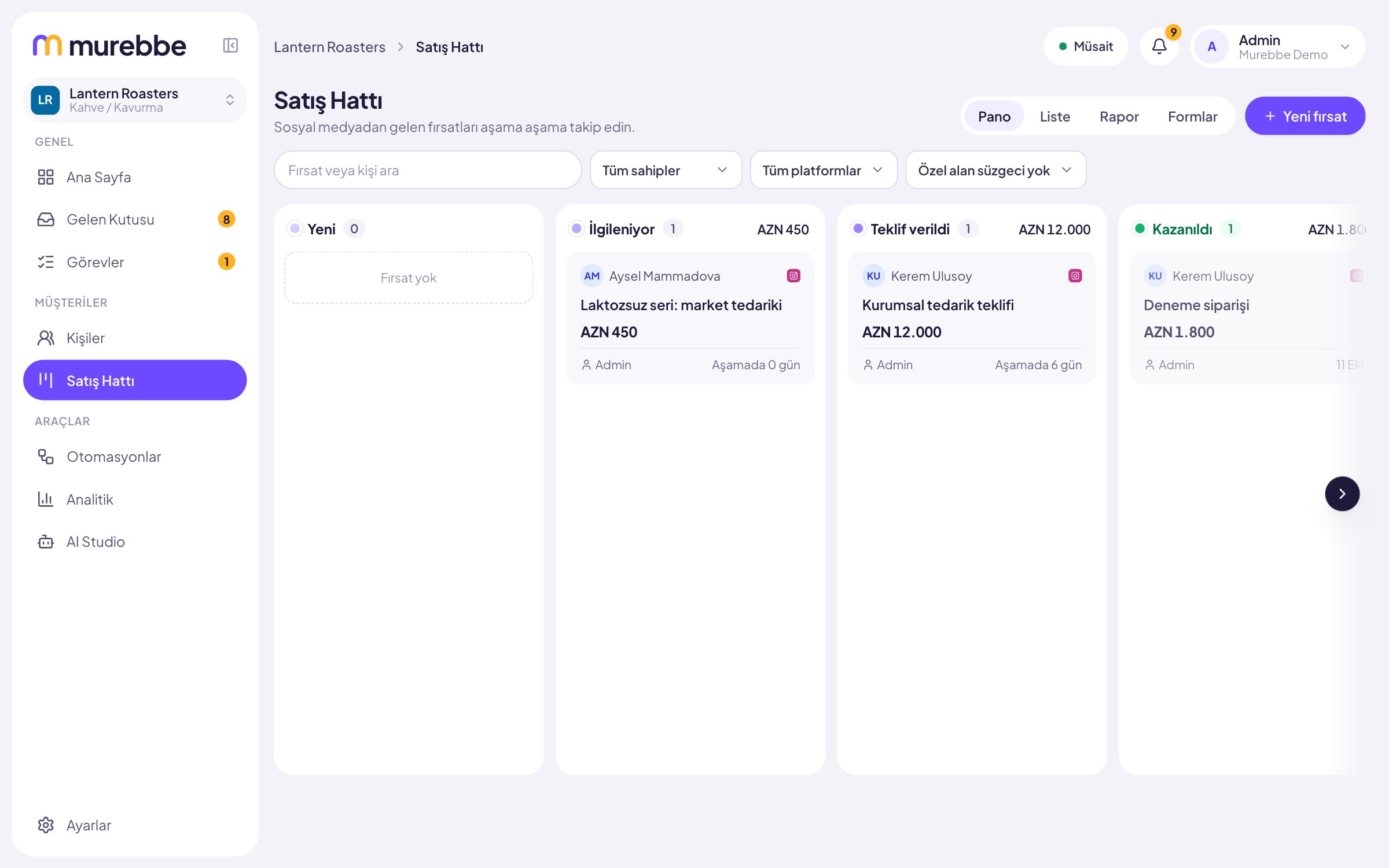Open Kişiler contacts page
Image resolution: width=1389 pixels, height=868 pixels.
point(135,338)
